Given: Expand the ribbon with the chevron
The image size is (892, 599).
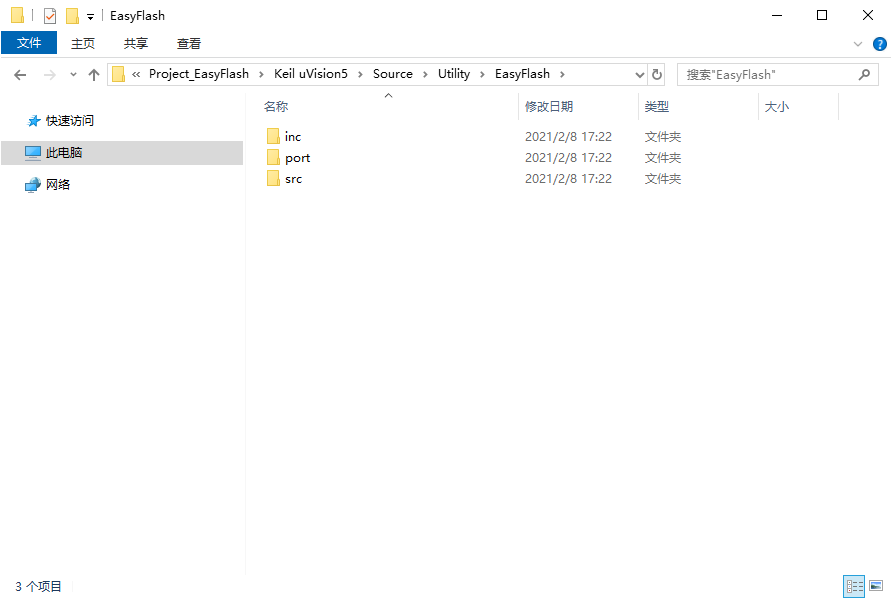Looking at the screenshot, I should [x=858, y=44].
